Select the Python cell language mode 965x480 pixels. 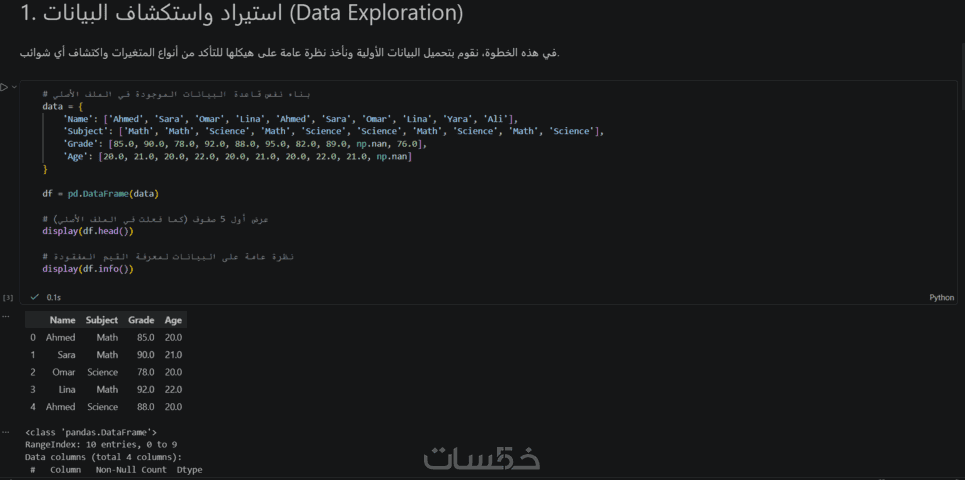[941, 297]
